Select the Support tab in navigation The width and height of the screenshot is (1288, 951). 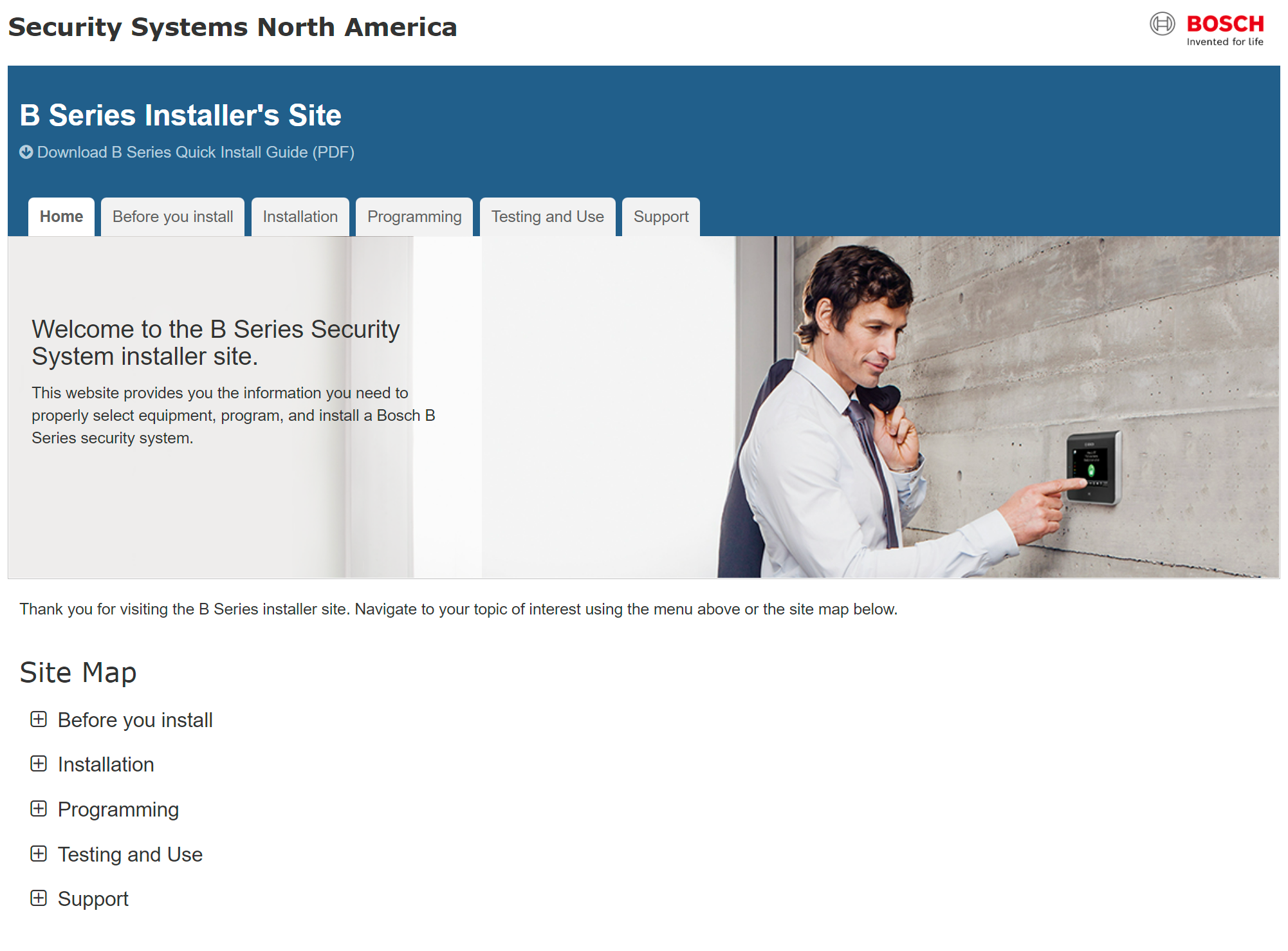[x=660, y=217]
